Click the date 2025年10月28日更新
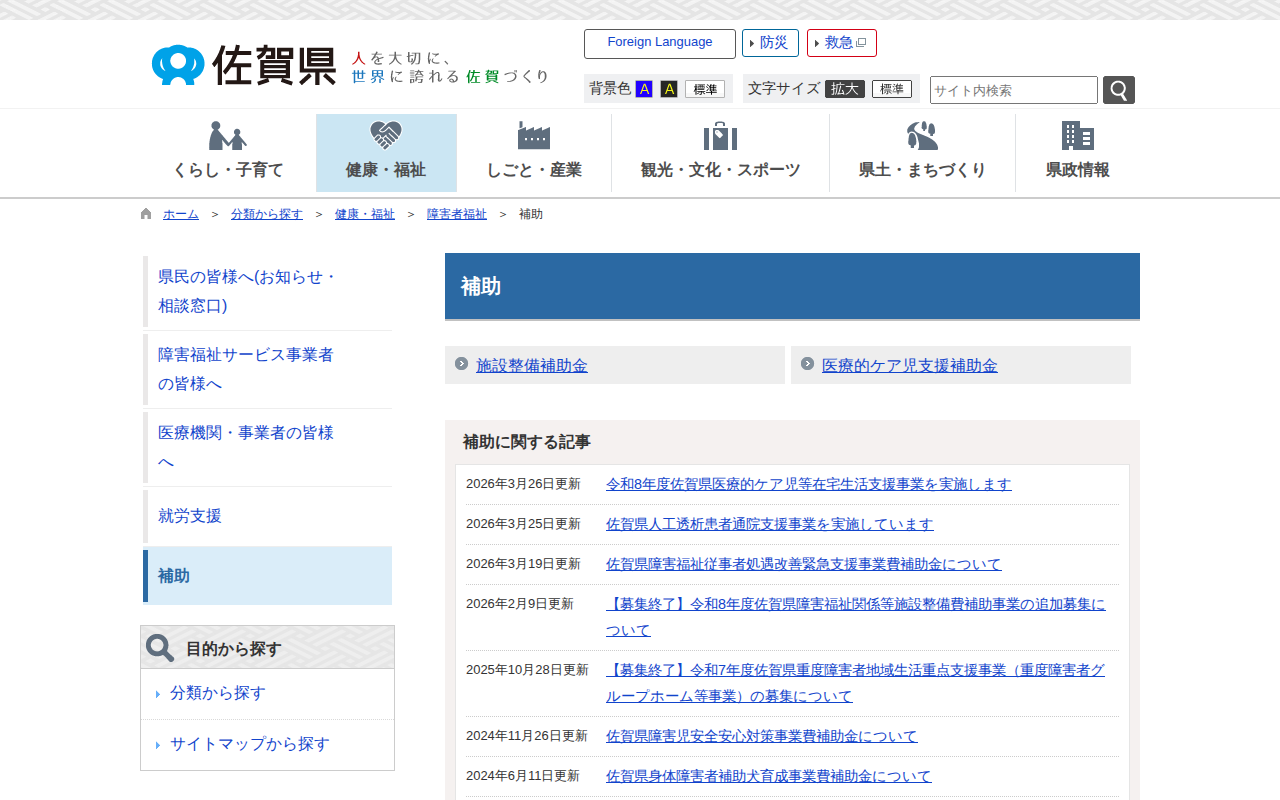Image resolution: width=1280 pixels, height=800 pixels. click(x=527, y=670)
